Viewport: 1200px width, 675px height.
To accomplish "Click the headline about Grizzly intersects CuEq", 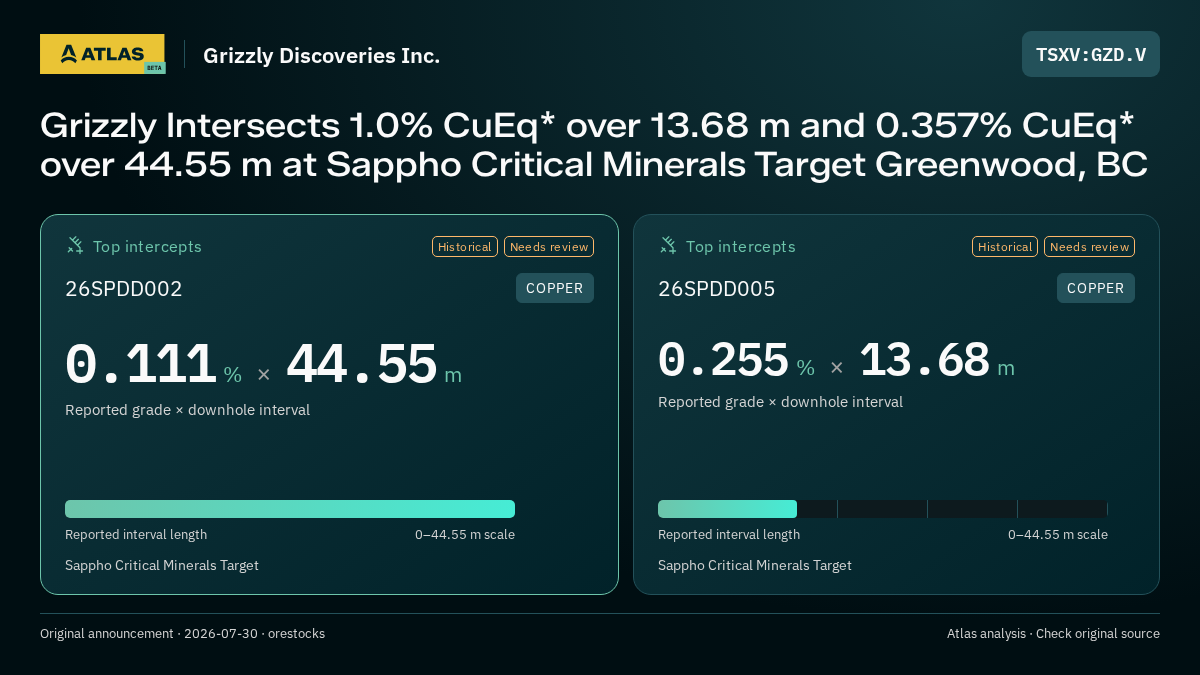I will pos(594,144).
